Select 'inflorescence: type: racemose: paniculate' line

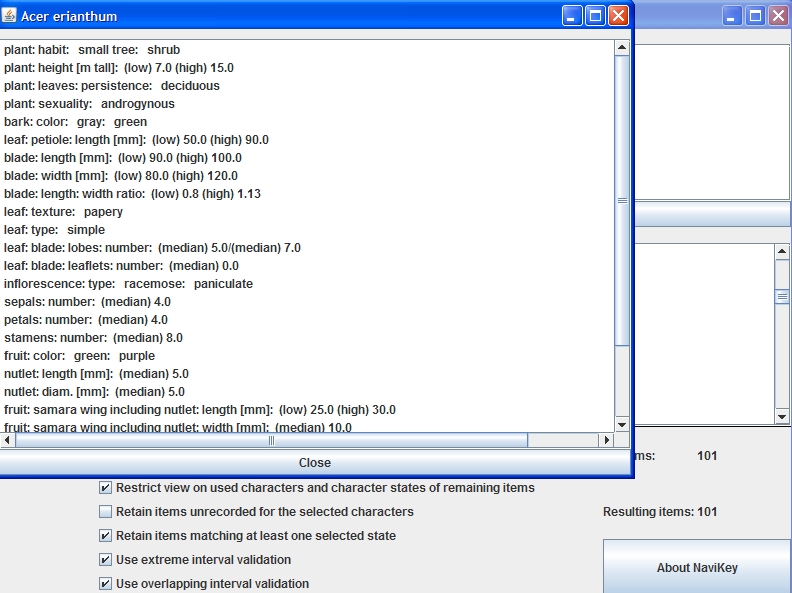(x=128, y=283)
